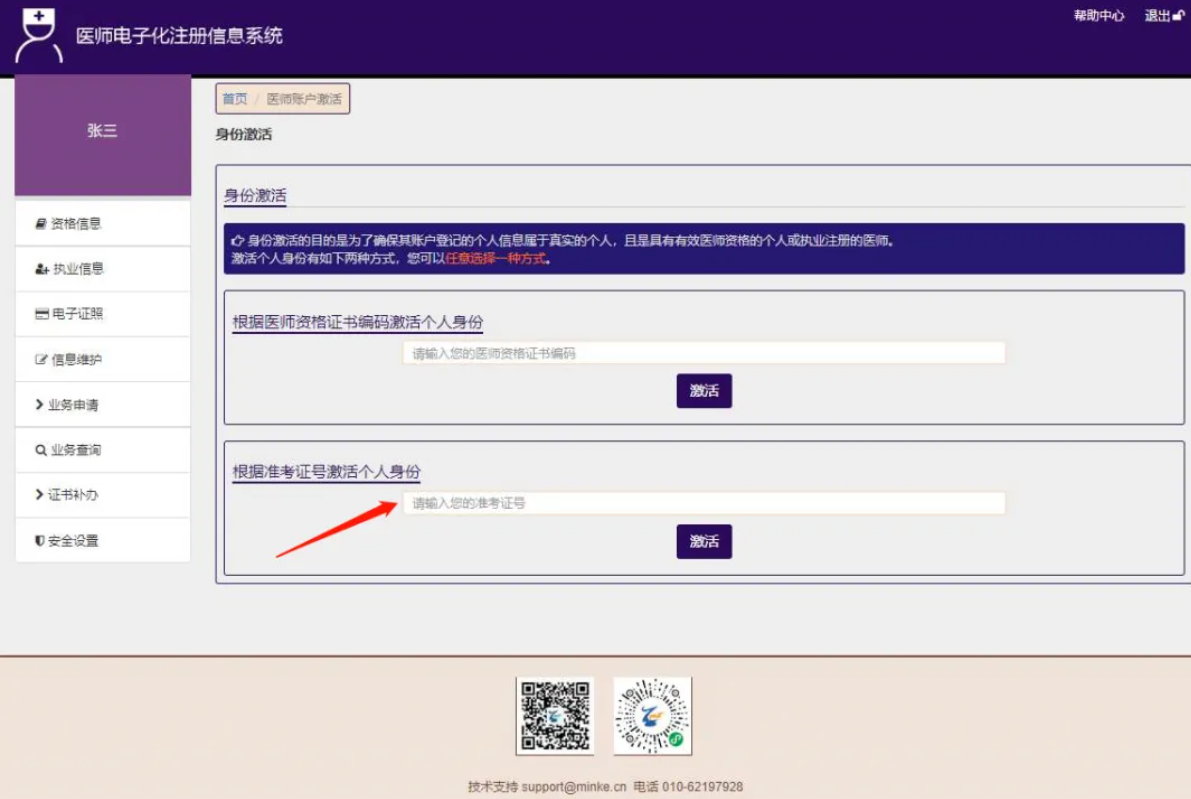Open 帮助中心 in the top bar
Screen dimensions: 1191x799
pyautogui.click(x=1099, y=16)
